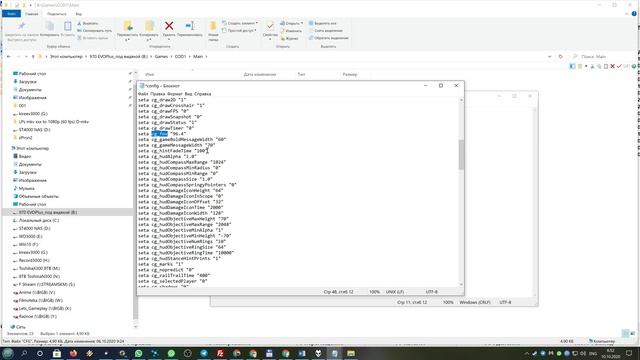Open the ribbon Open (Открыть) dropdown
640x360 pixels.
(x=291, y=23)
